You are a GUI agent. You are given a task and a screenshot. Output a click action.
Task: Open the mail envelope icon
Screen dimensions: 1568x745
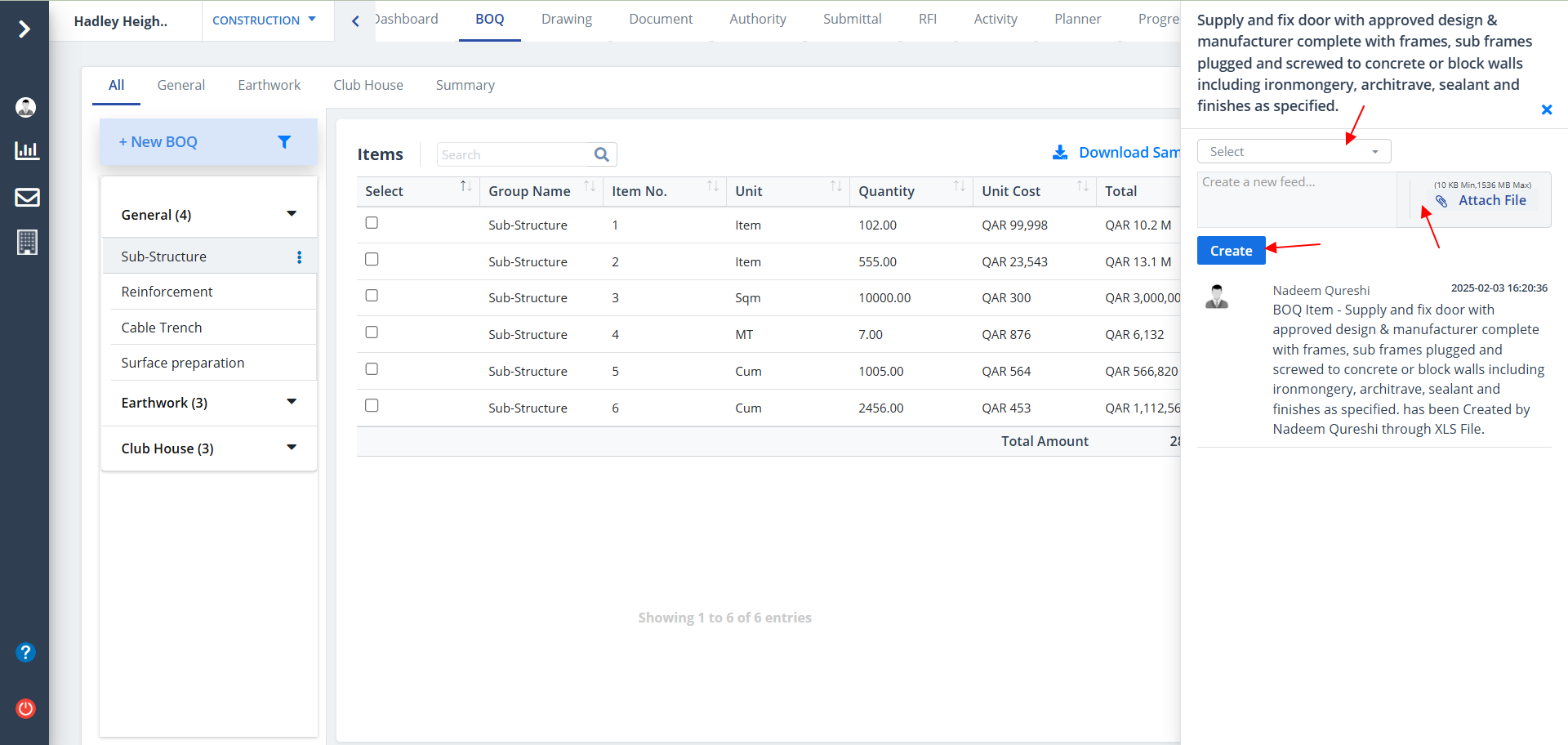click(x=27, y=197)
